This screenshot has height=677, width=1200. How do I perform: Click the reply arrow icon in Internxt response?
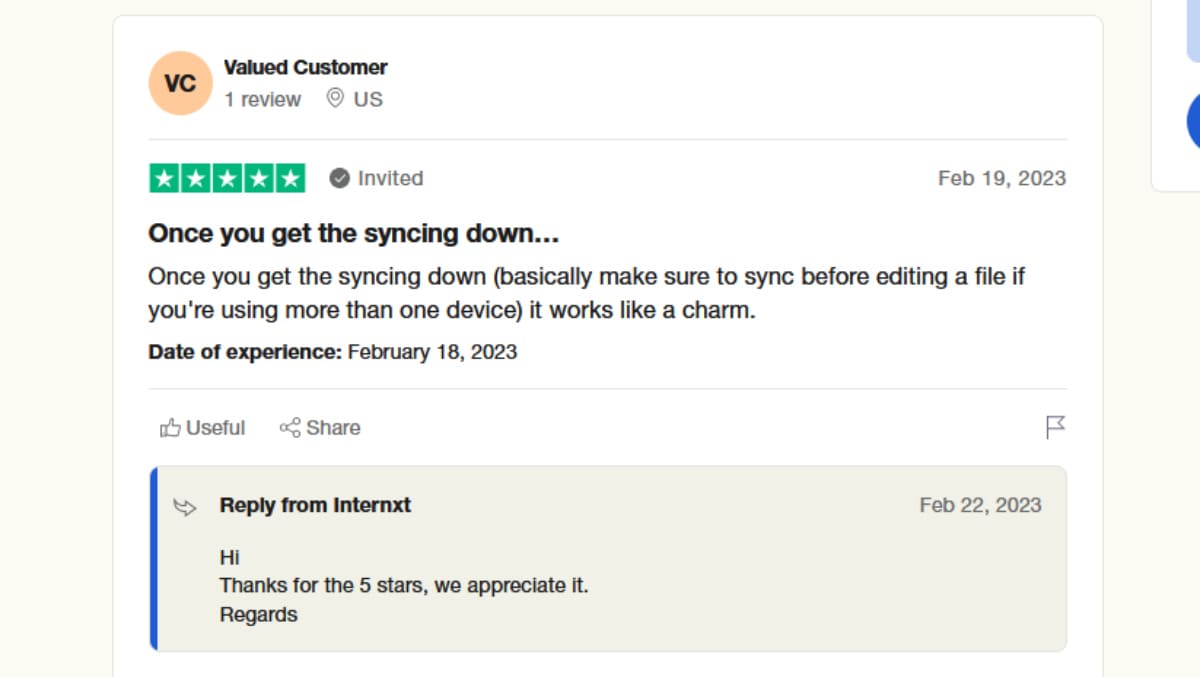(x=185, y=506)
